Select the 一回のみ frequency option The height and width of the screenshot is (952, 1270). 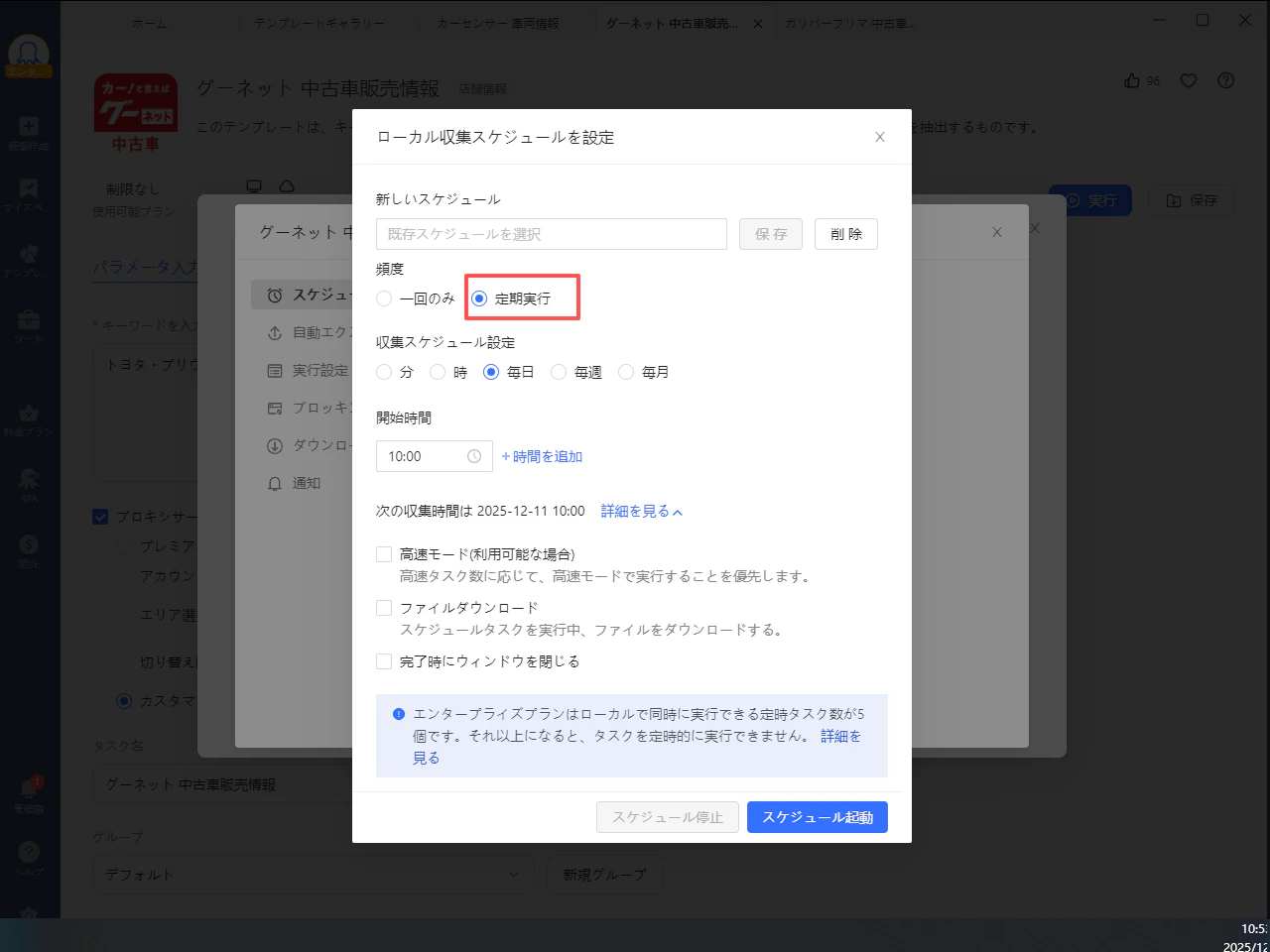pyautogui.click(x=384, y=297)
